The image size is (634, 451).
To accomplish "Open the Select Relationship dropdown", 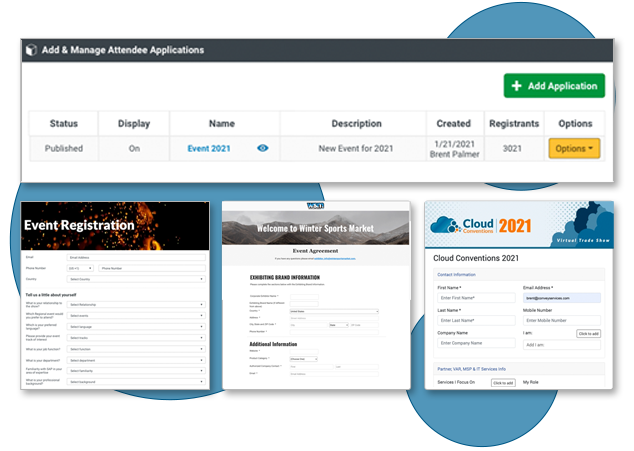I will [136, 305].
